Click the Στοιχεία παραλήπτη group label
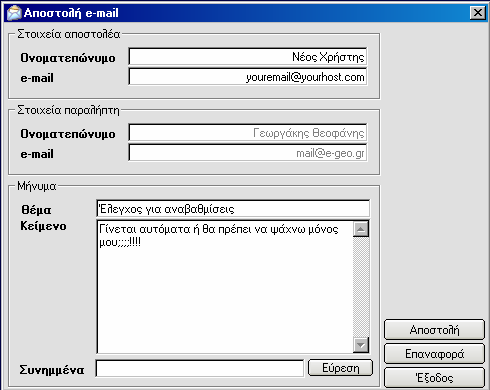Image resolution: width=490 pixels, height=390 pixels. (x=68, y=110)
